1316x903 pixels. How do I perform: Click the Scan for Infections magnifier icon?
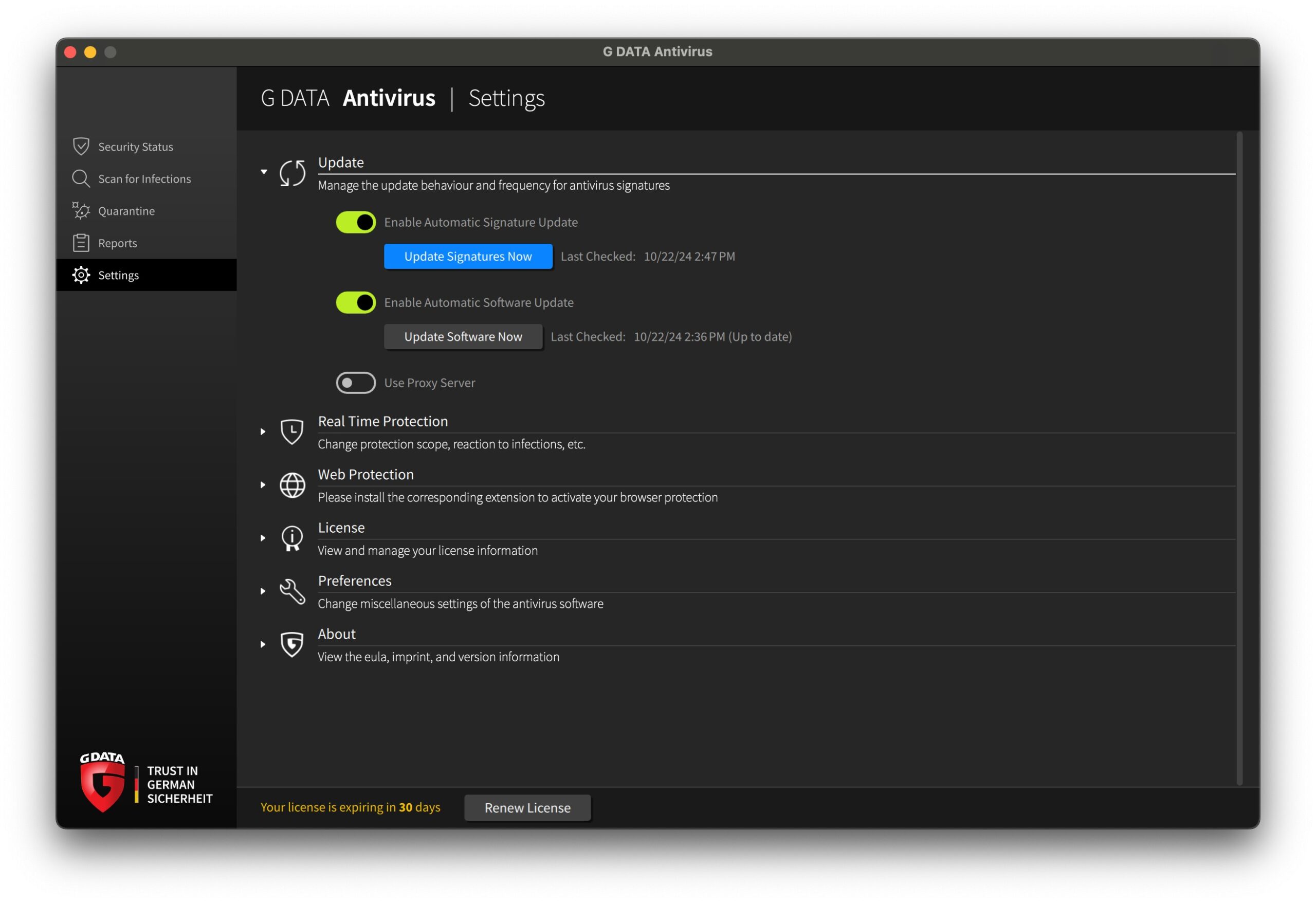pos(81,178)
